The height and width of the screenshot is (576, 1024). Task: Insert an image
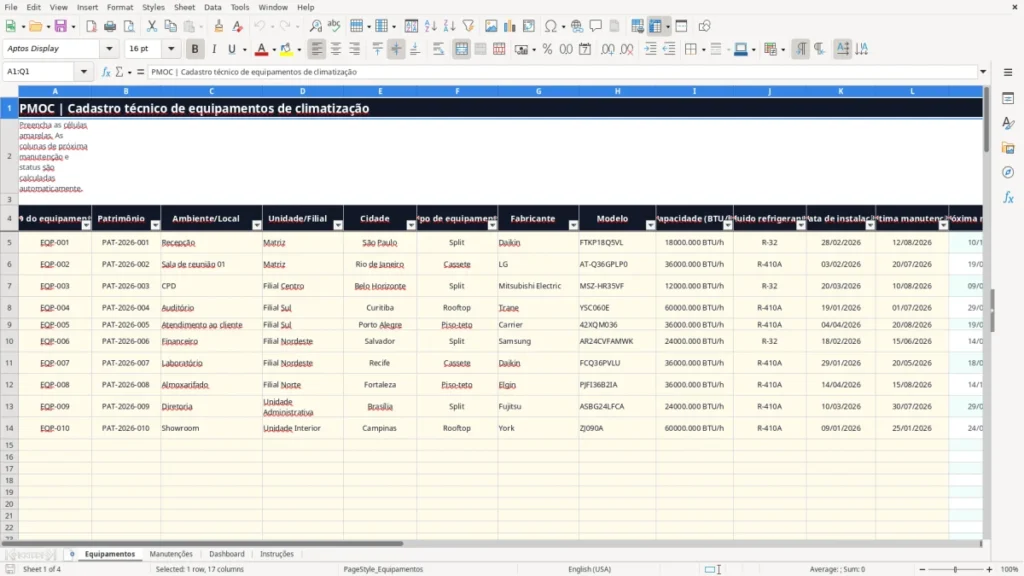(x=491, y=26)
